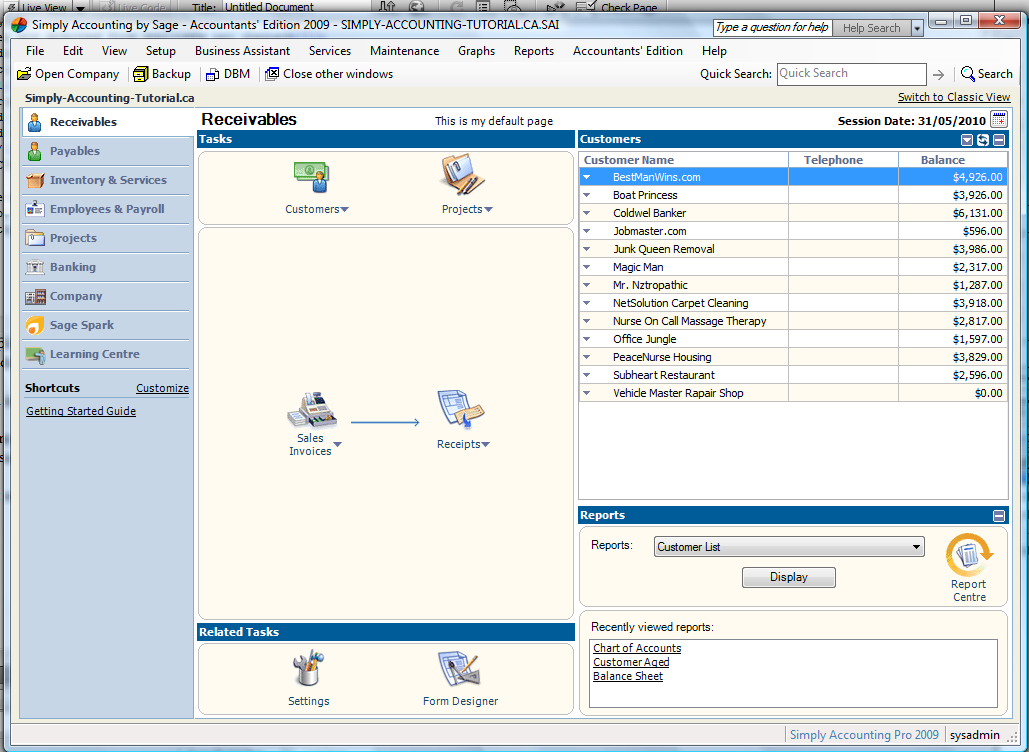Select the Junk Queen Removal customer
Image resolution: width=1029 pixels, height=752 pixels.
pos(793,249)
